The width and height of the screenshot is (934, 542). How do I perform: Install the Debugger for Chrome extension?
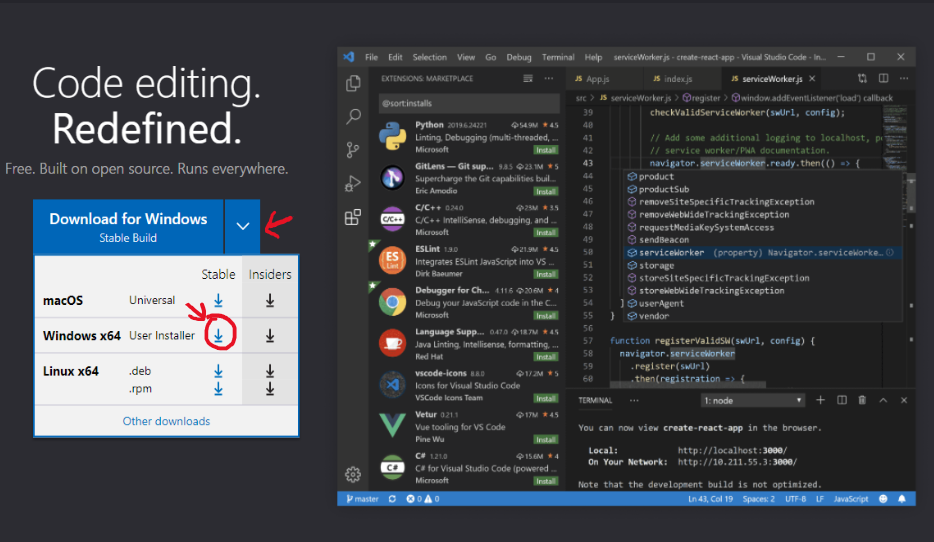[x=546, y=316]
